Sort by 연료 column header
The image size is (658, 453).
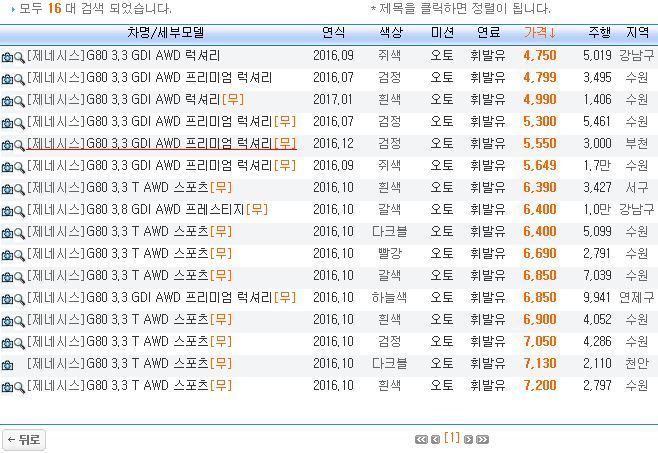coord(488,33)
